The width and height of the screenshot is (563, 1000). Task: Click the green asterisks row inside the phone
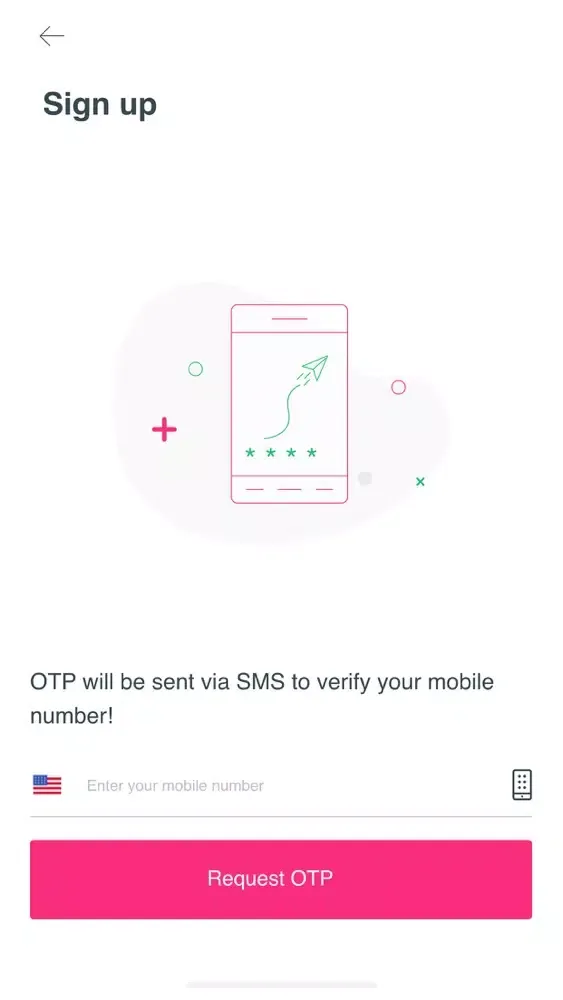click(281, 453)
